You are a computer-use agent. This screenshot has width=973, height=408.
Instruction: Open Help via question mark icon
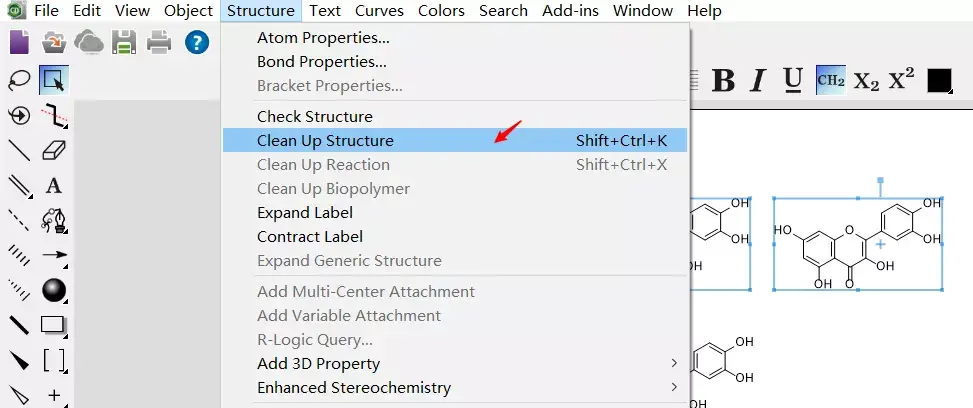click(197, 42)
